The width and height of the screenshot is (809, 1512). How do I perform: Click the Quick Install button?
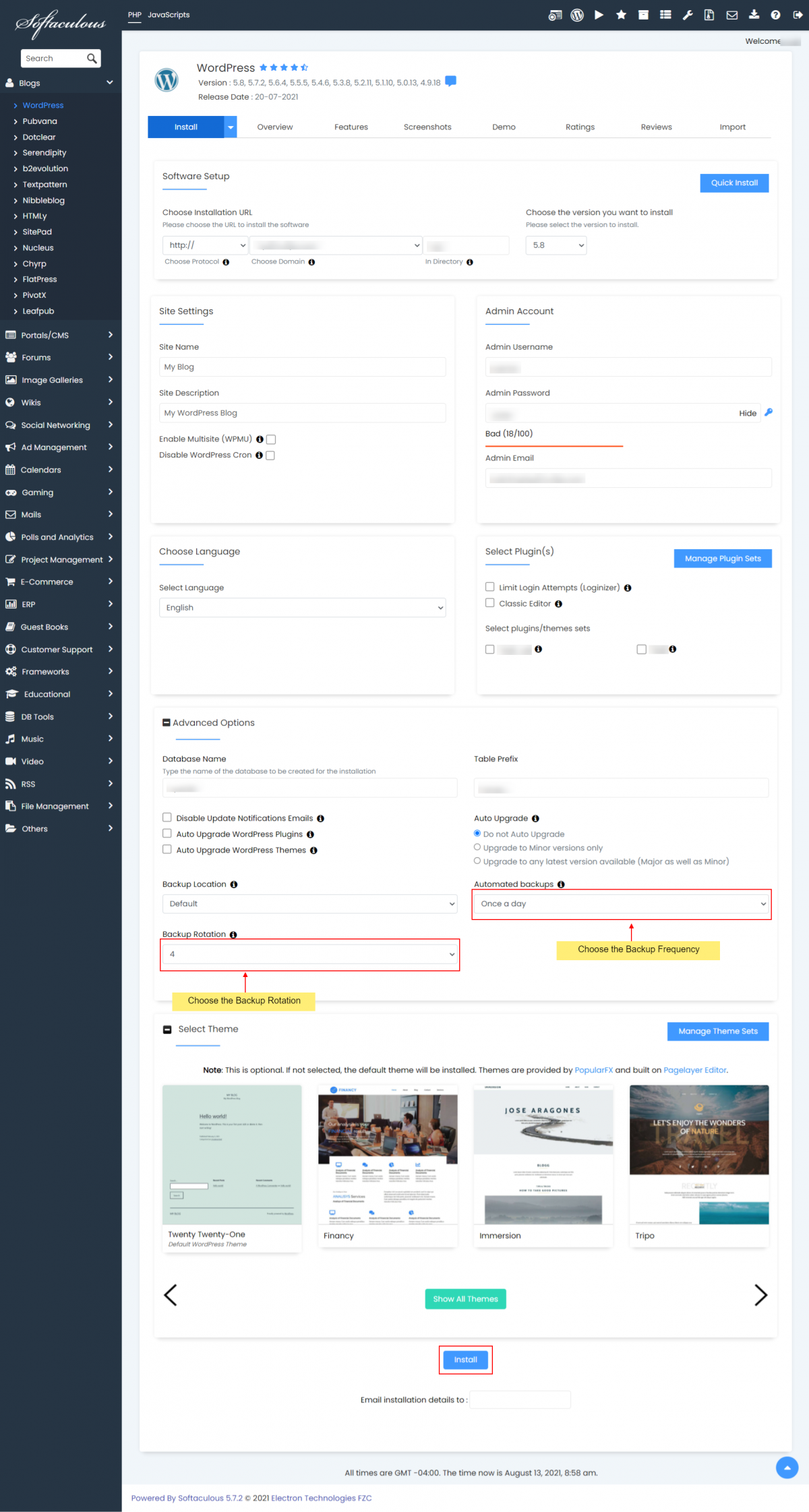click(x=734, y=183)
